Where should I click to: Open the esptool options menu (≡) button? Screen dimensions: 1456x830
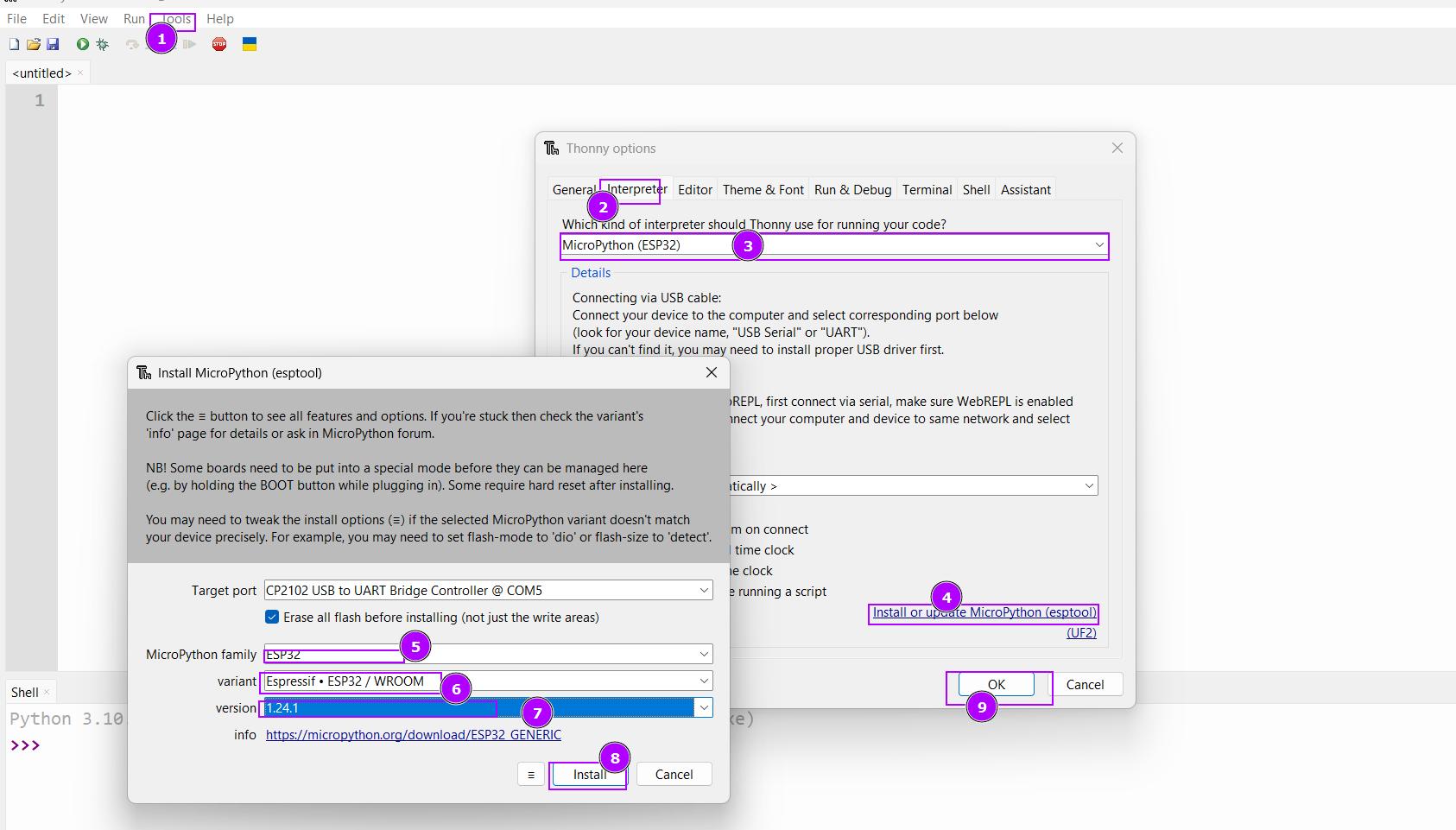531,774
